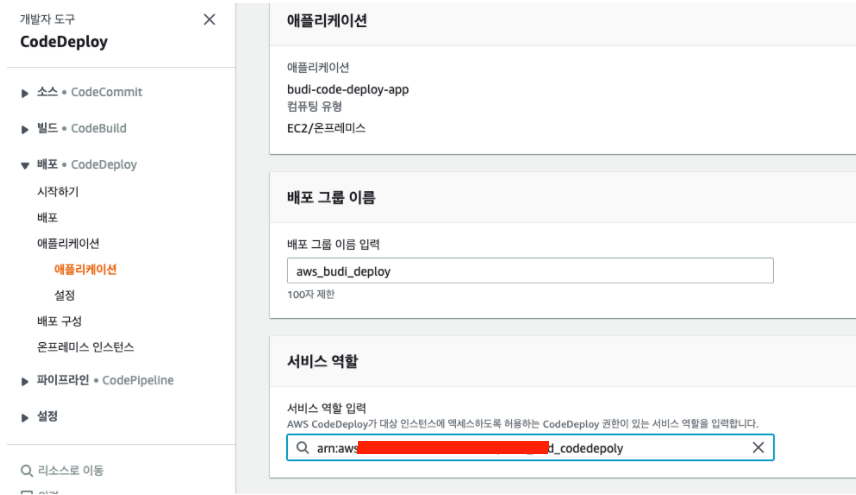Expand the 파이프라인 CodePipeline section arrow

25,381
